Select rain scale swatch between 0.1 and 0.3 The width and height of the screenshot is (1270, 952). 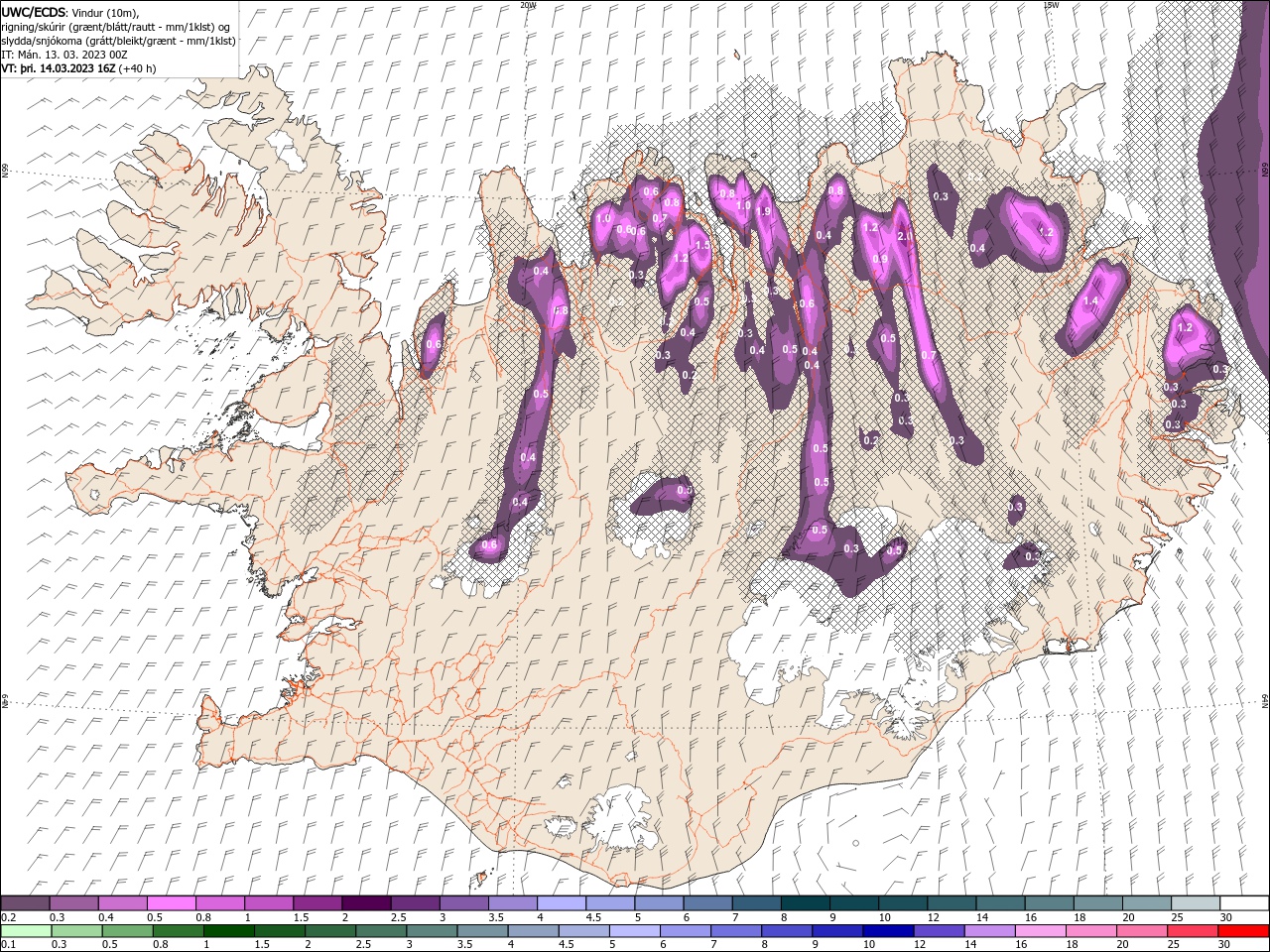point(25,930)
